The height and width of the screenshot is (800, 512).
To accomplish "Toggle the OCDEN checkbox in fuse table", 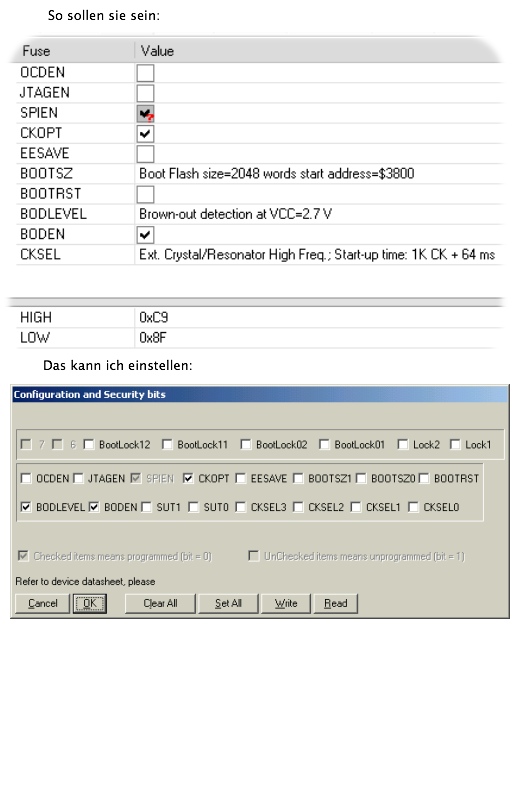I will tap(145, 73).
